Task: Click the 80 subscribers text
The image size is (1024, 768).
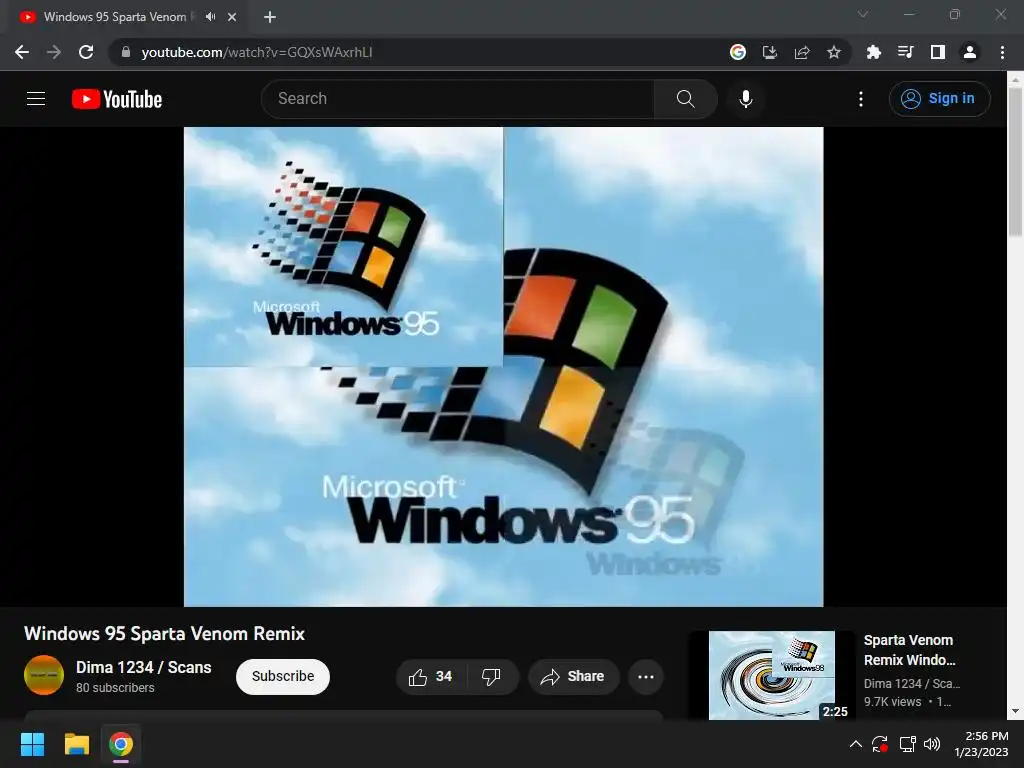Action: [115, 688]
